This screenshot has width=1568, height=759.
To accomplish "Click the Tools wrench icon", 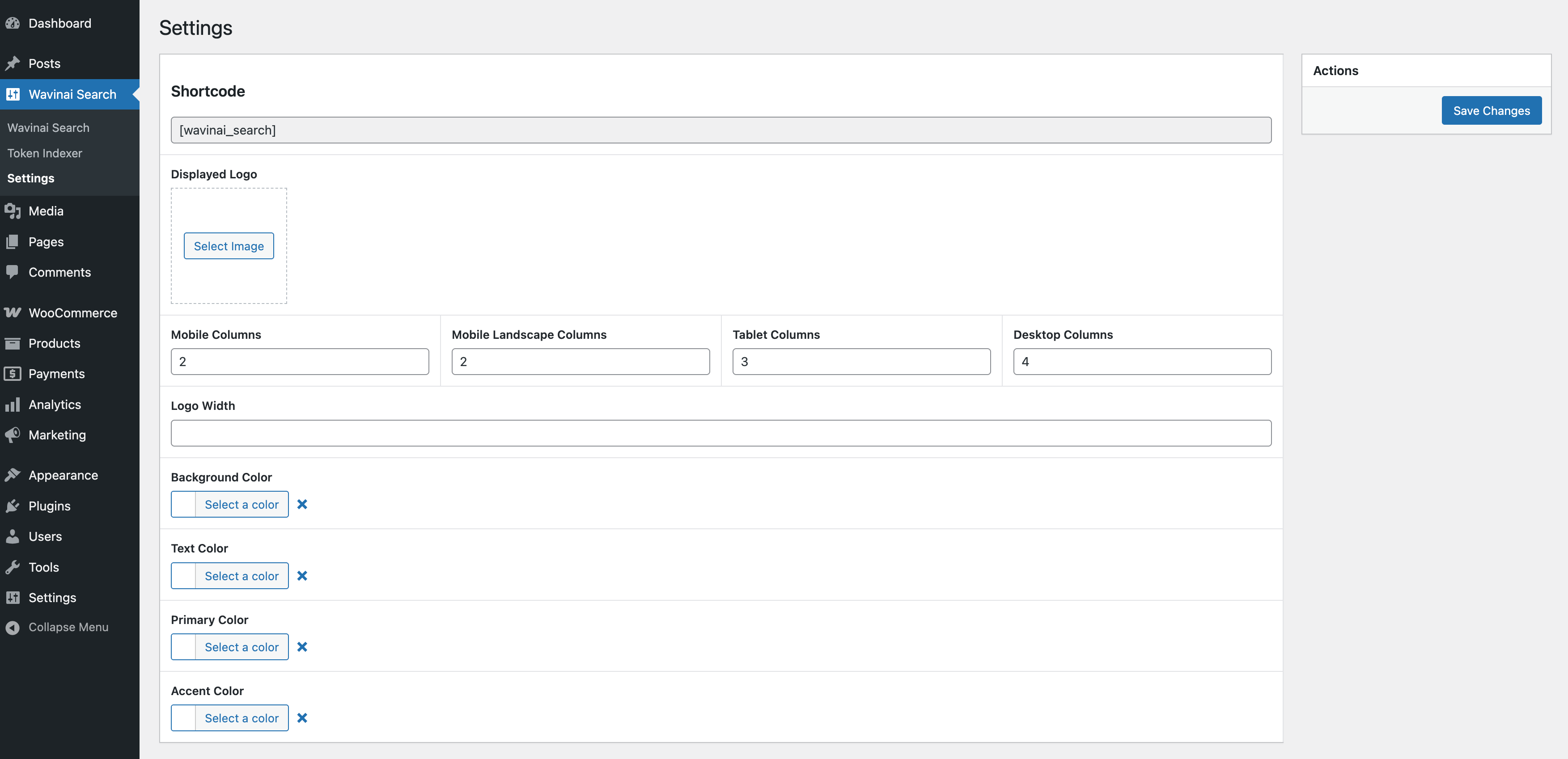I will [13, 567].
